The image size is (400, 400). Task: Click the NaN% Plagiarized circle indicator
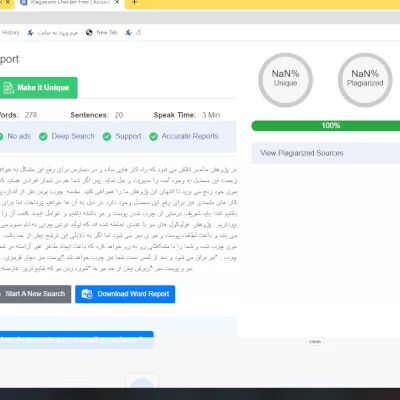coord(365,80)
